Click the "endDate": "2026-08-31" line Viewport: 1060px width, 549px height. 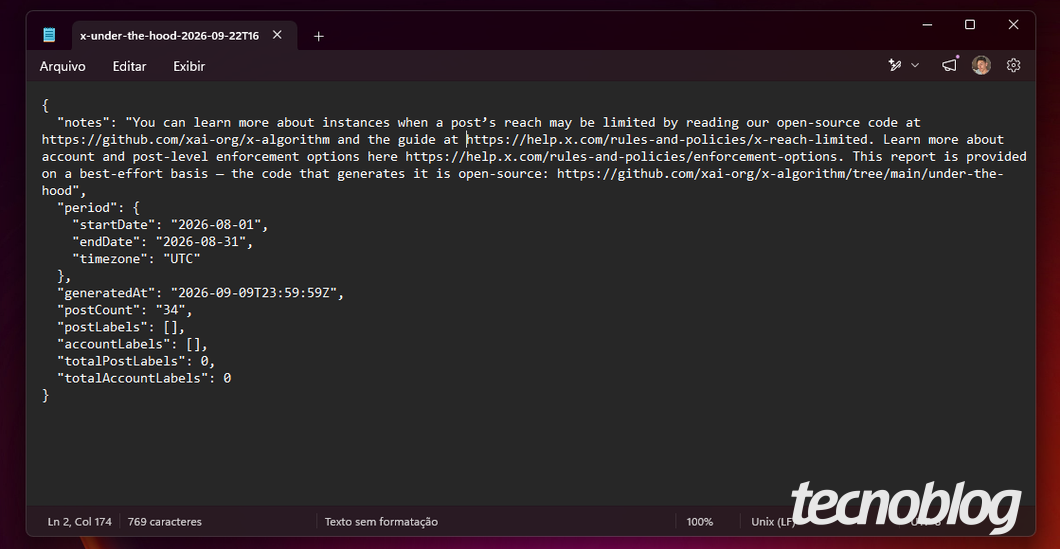[x=162, y=242]
